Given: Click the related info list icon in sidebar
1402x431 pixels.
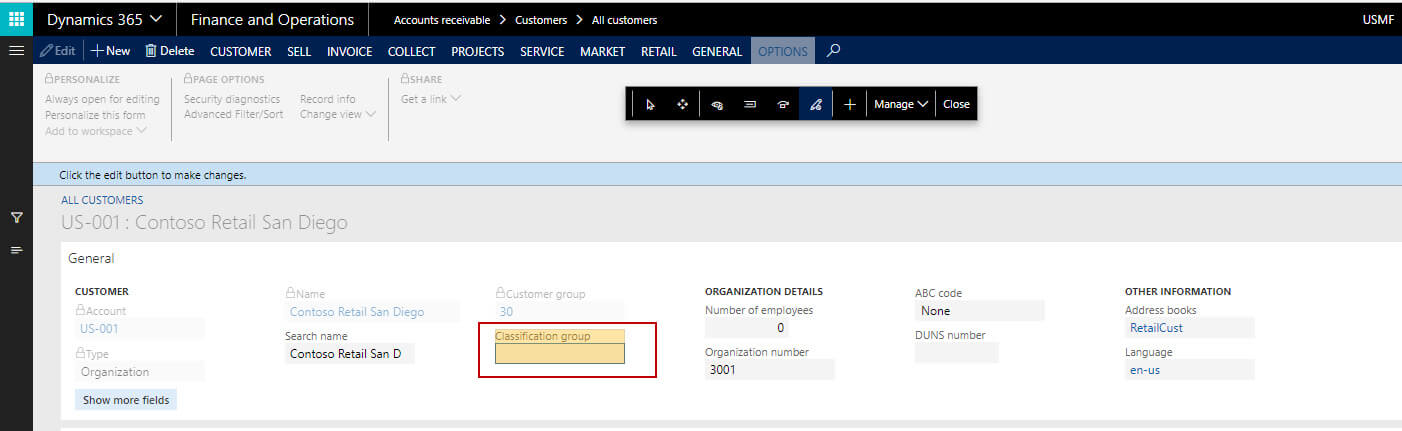Looking at the screenshot, I should click(16, 250).
